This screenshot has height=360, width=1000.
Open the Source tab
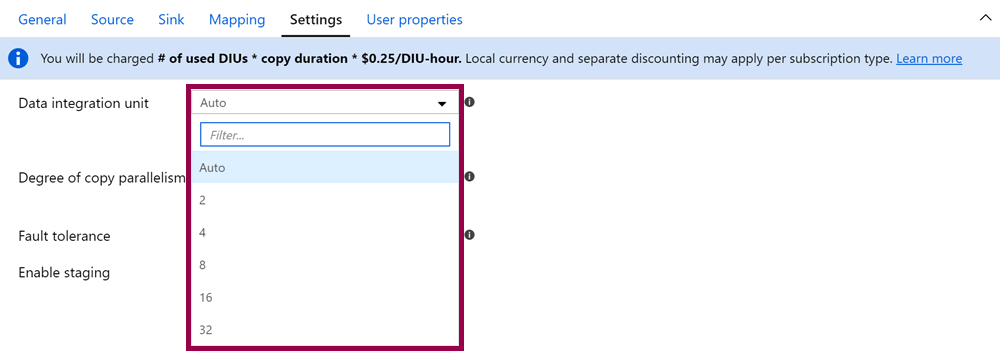(112, 20)
